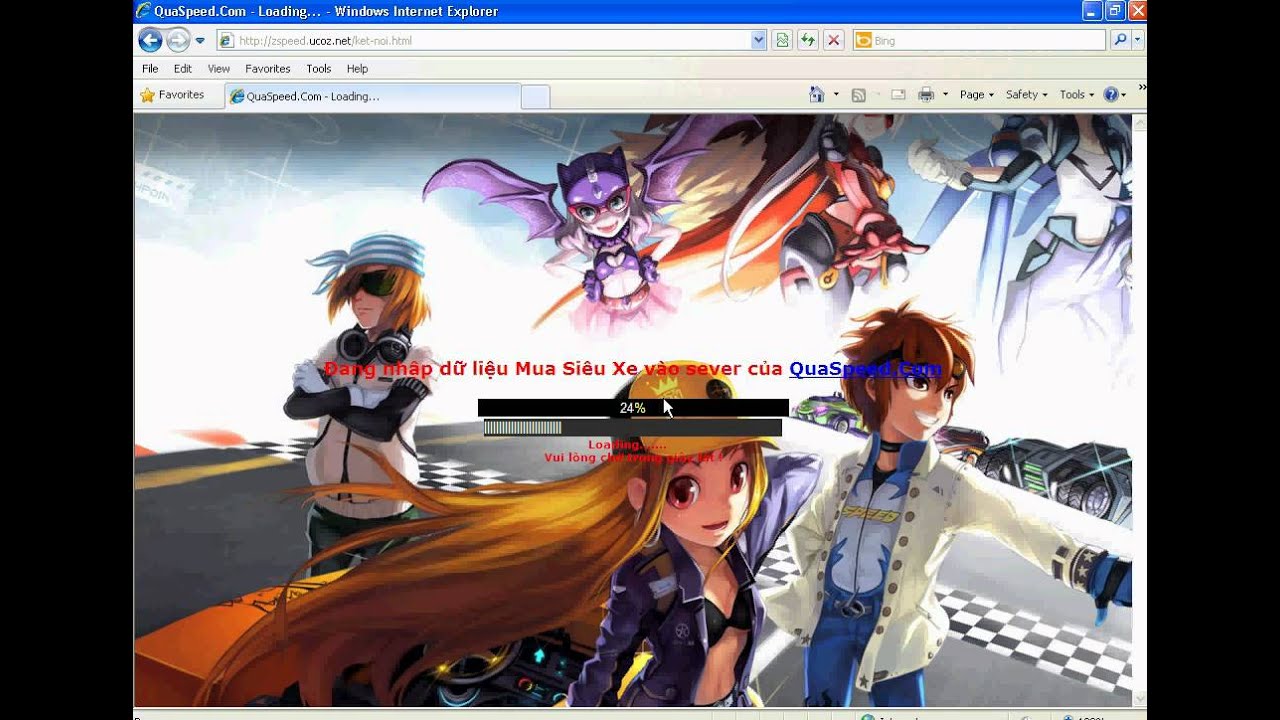Click the Bing search box
The height and width of the screenshot is (720, 1280).
[x=980, y=41]
